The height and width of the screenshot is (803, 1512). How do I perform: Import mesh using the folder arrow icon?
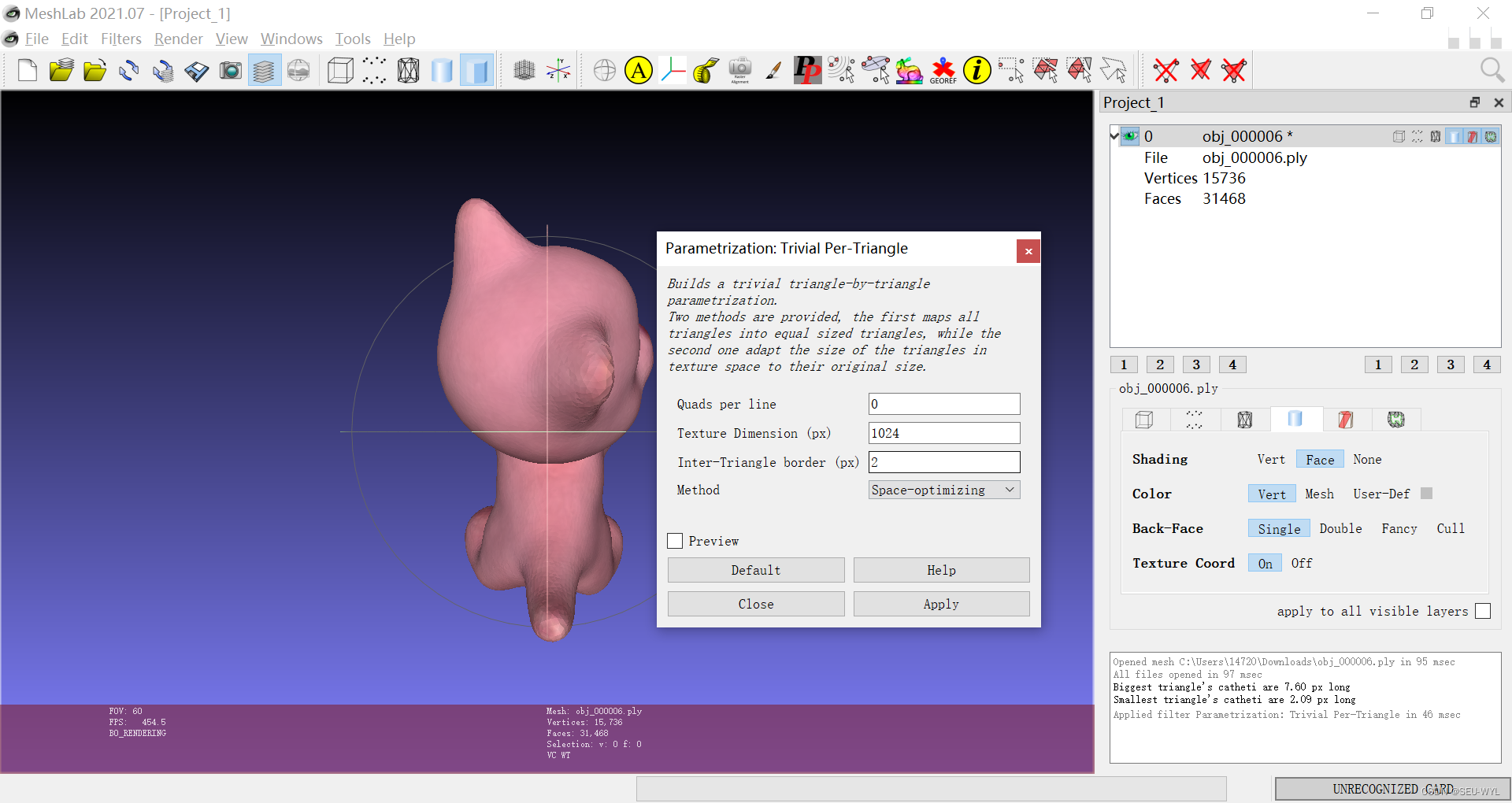[95, 71]
